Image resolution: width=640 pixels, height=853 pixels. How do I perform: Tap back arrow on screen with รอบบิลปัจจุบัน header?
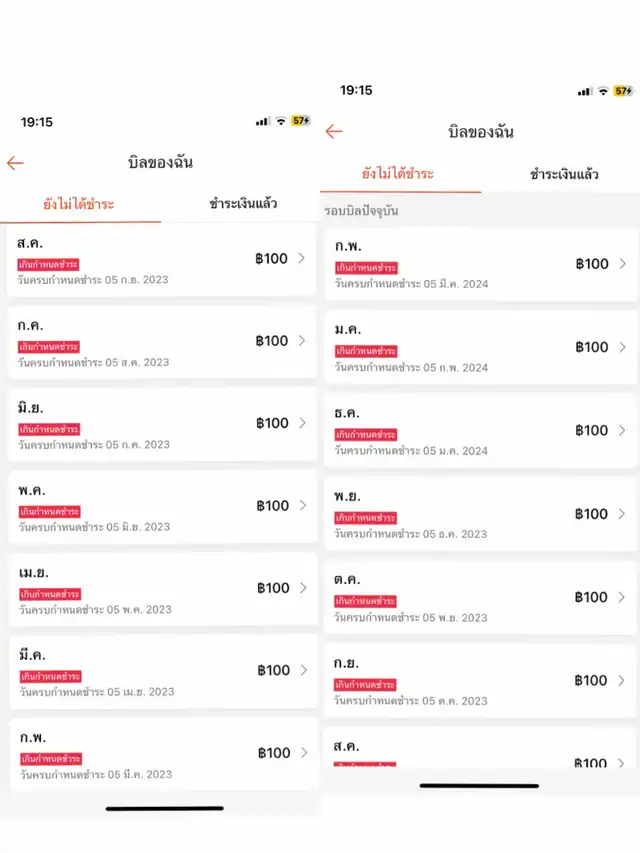[334, 132]
